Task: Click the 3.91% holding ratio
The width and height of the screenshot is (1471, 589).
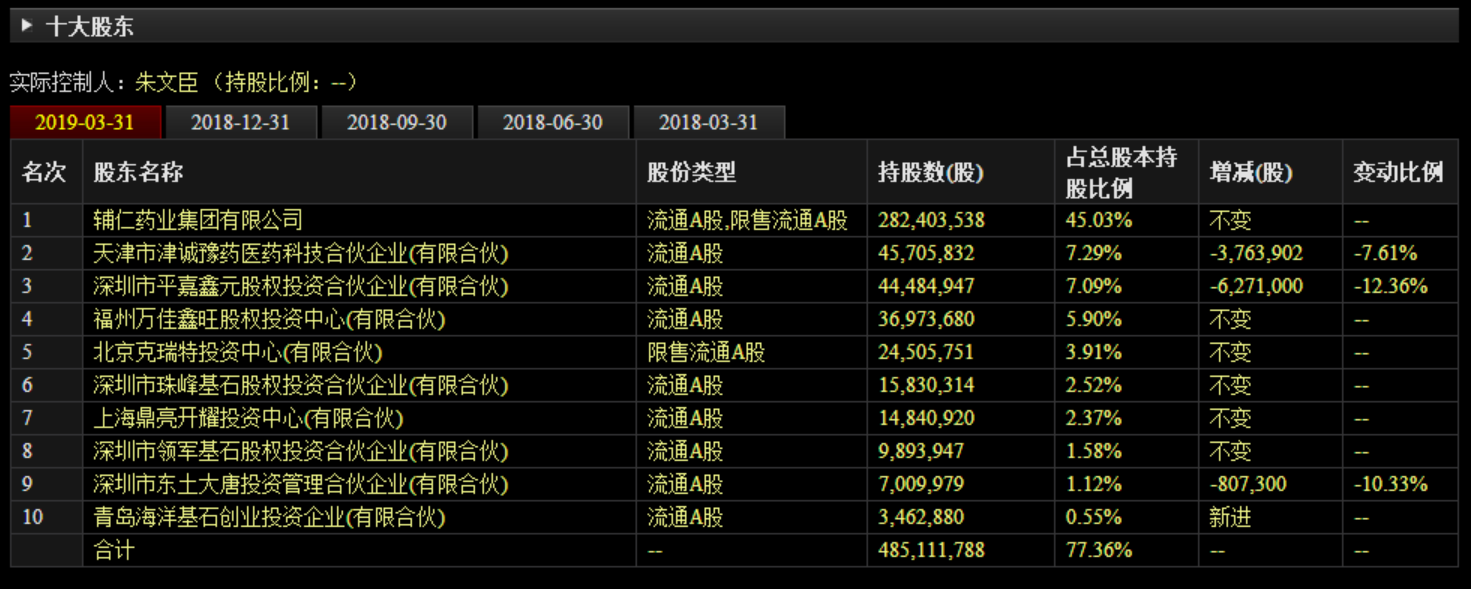Action: [x=1094, y=352]
